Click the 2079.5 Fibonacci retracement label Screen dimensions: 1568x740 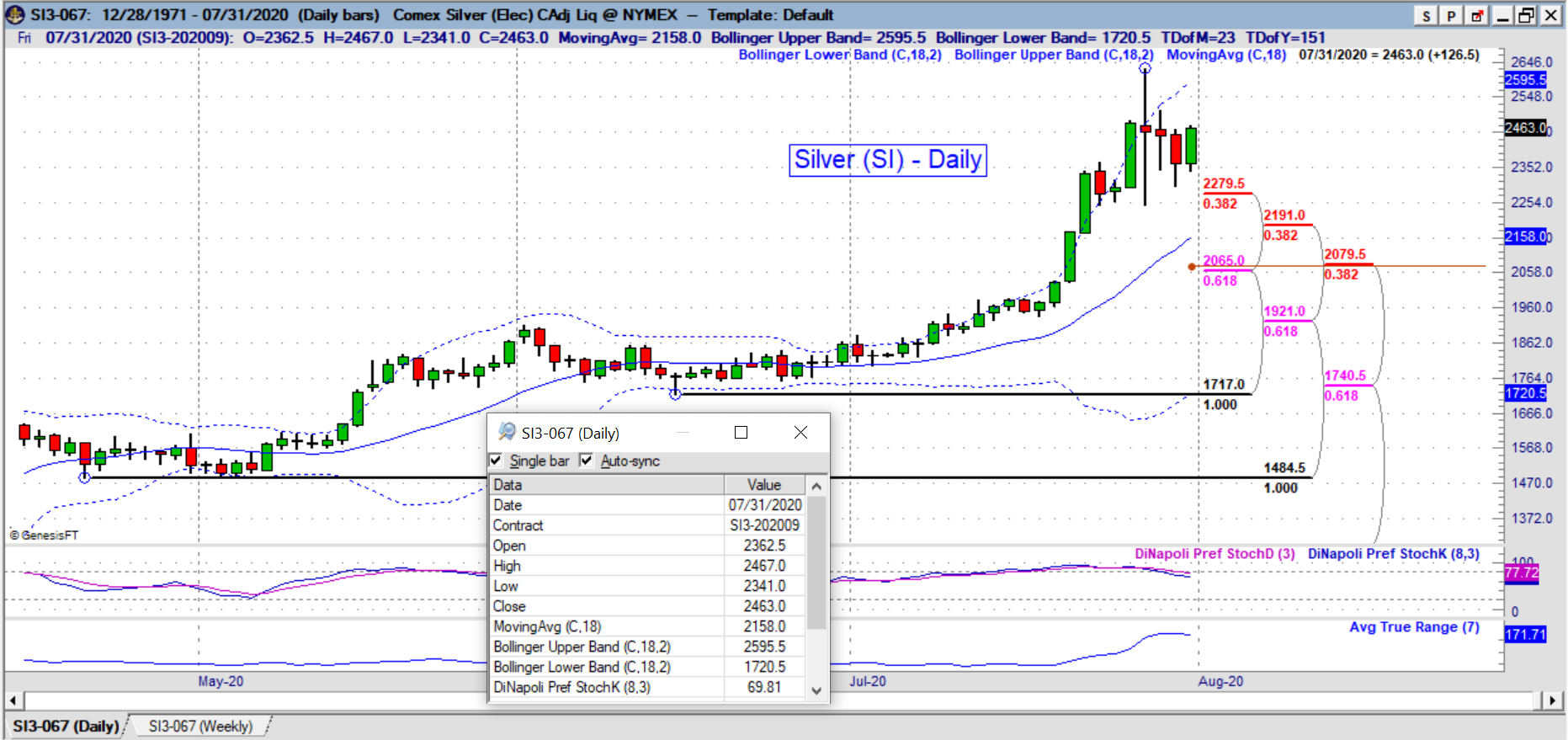tap(1344, 254)
